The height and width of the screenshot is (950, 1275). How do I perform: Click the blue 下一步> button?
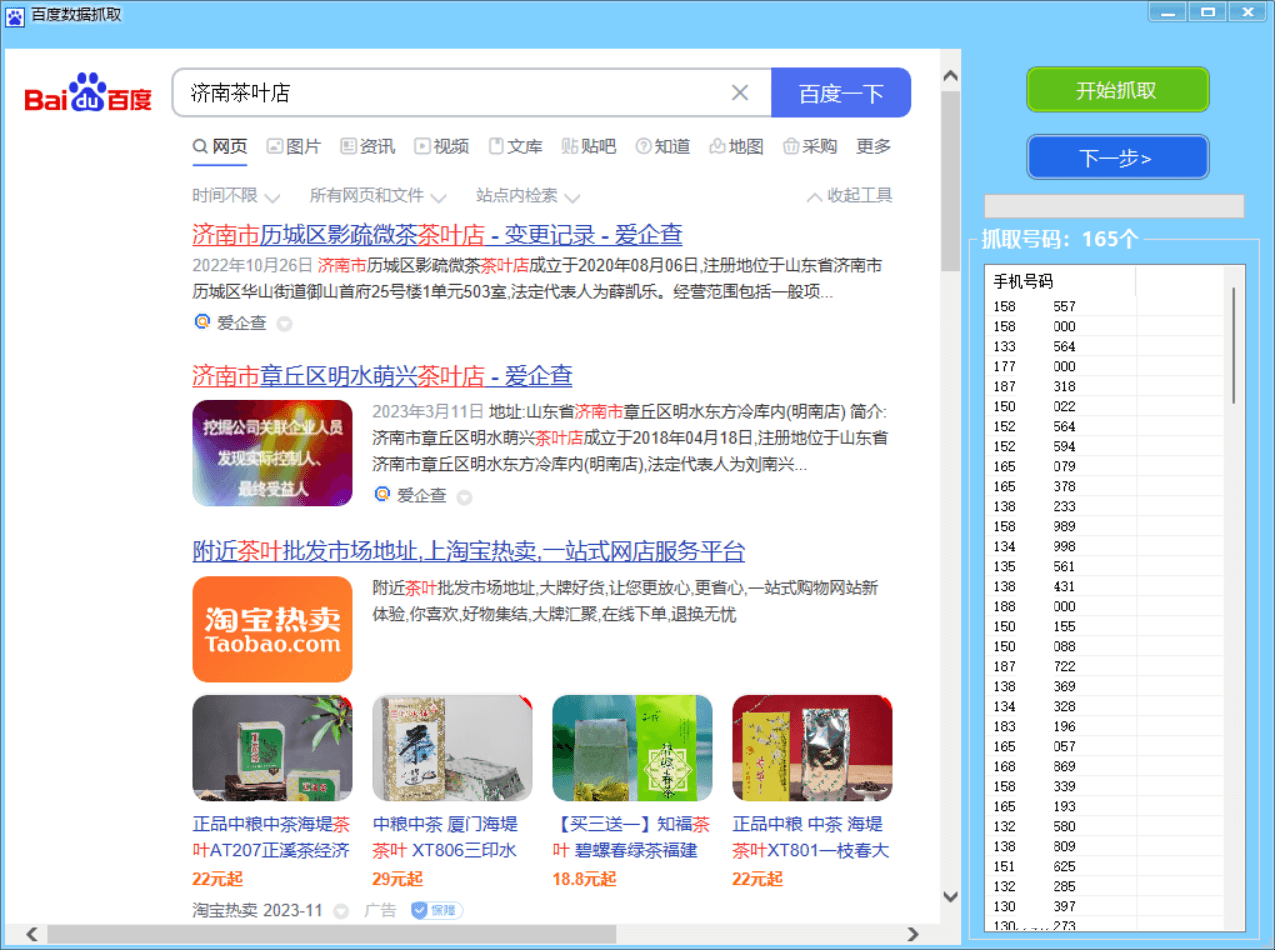[x=1117, y=158]
